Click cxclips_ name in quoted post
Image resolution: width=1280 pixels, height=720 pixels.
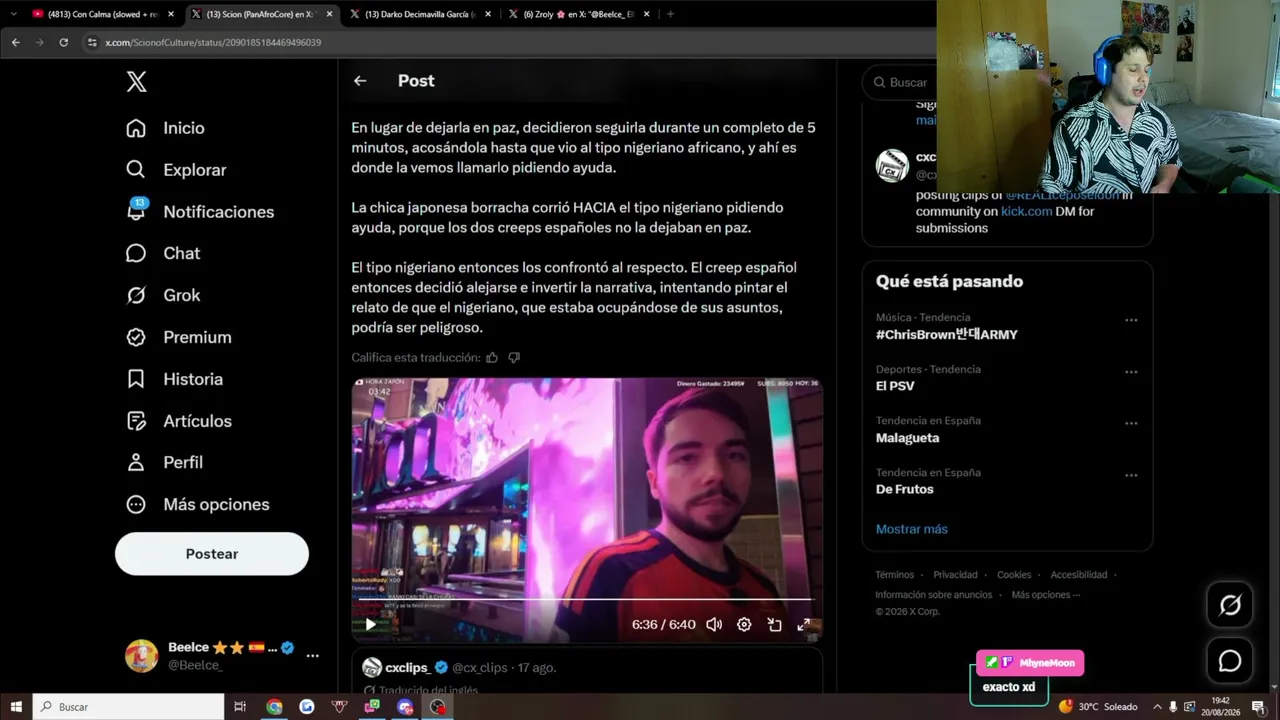coord(409,667)
